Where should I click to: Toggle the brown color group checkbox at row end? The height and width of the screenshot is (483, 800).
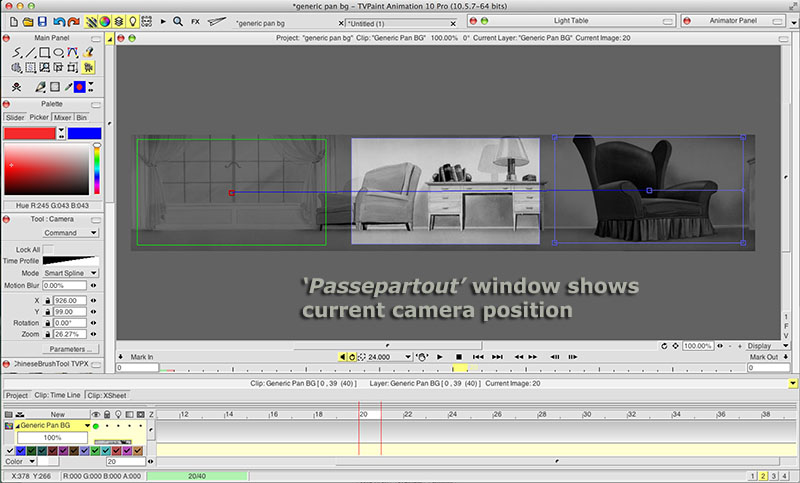138,450
